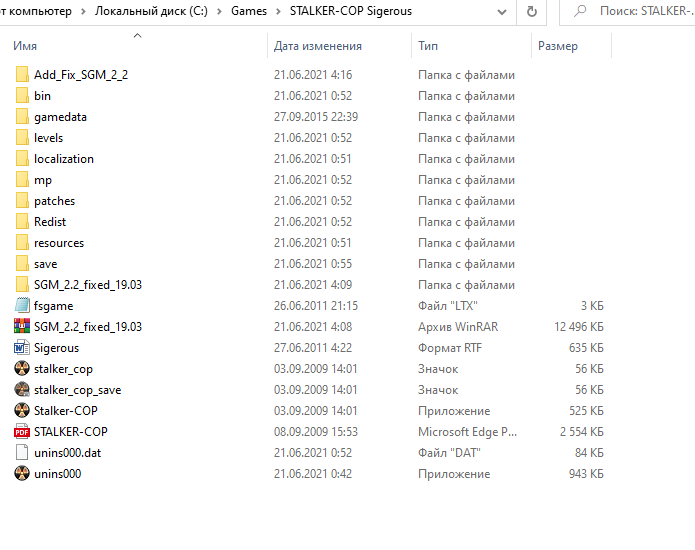Click the size 943 КБ
Viewport: 695px width, 550px height.
pos(586,473)
